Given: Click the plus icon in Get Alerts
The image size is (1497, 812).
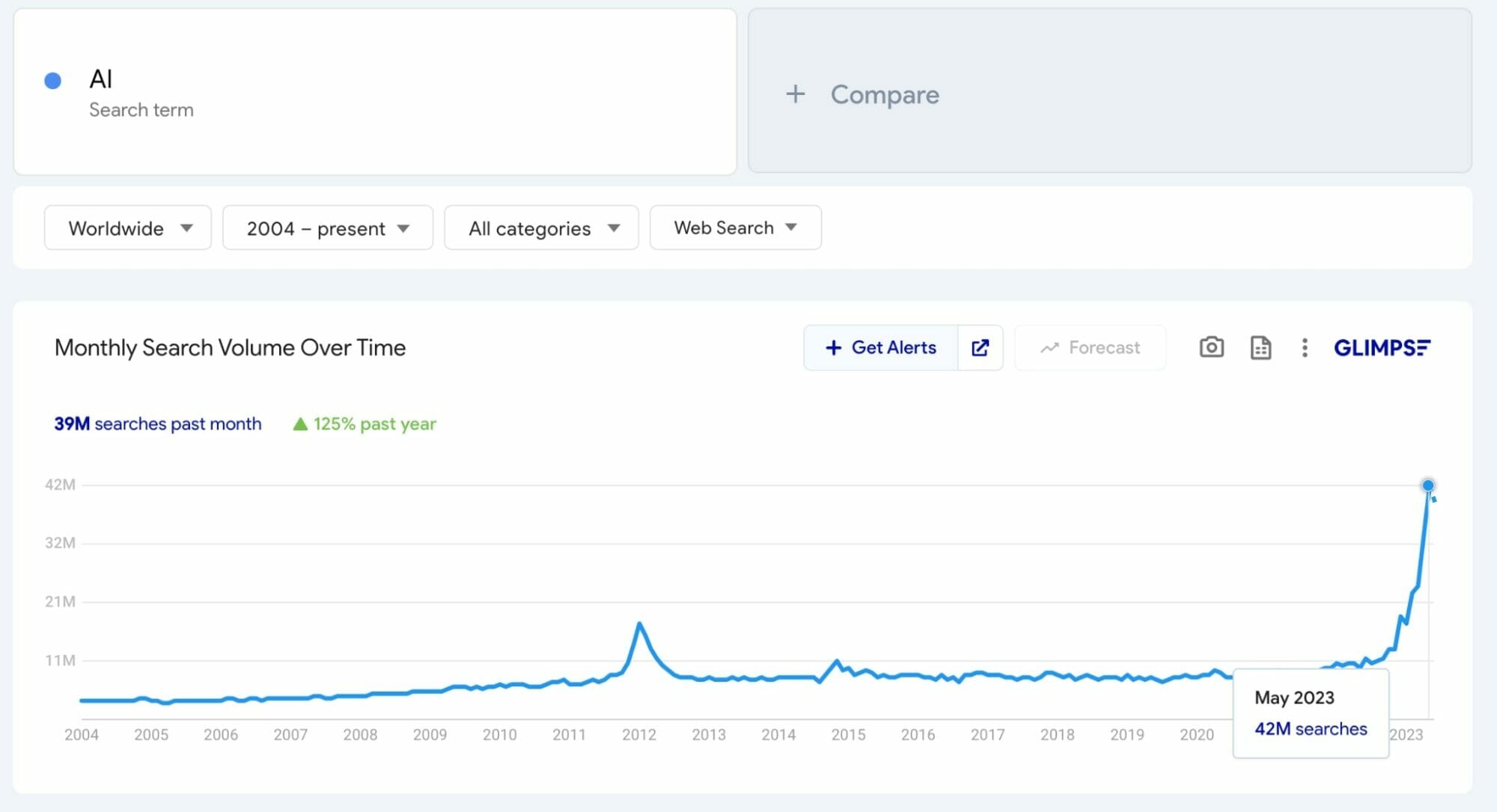Looking at the screenshot, I should [832, 347].
